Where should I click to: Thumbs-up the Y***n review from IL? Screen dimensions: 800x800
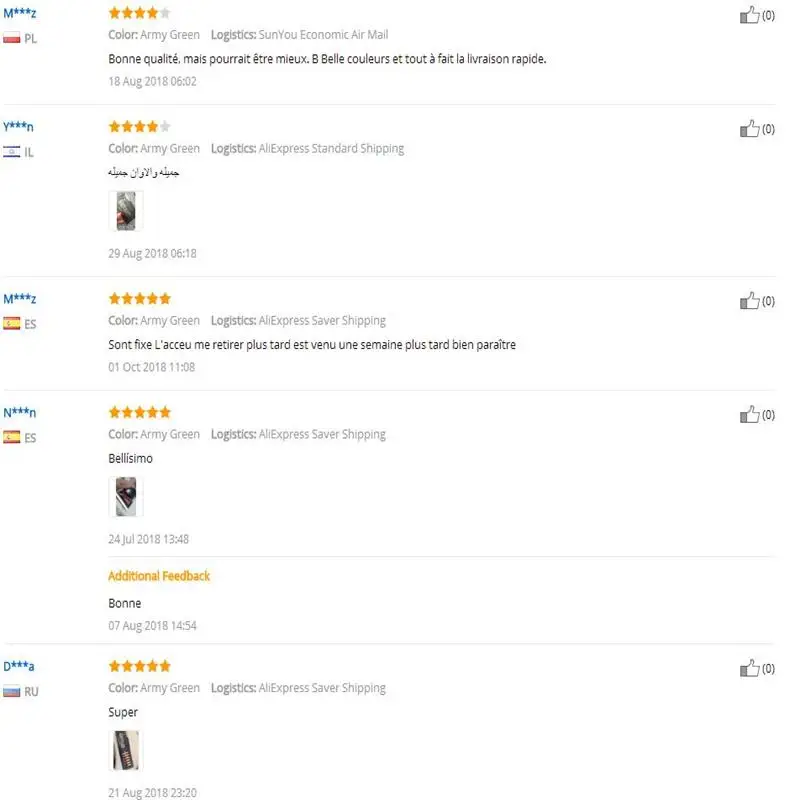pos(749,129)
